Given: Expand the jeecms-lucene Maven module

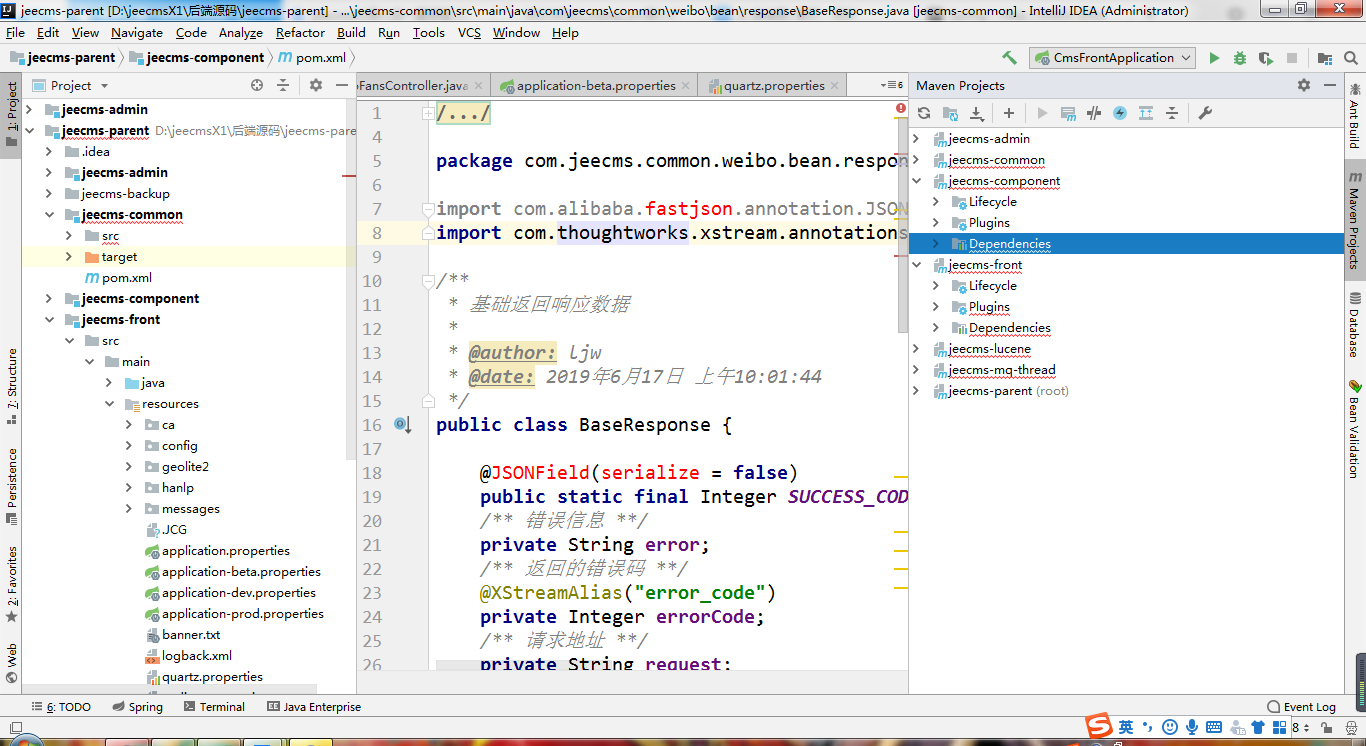Looking at the screenshot, I should pyautogui.click(x=917, y=349).
